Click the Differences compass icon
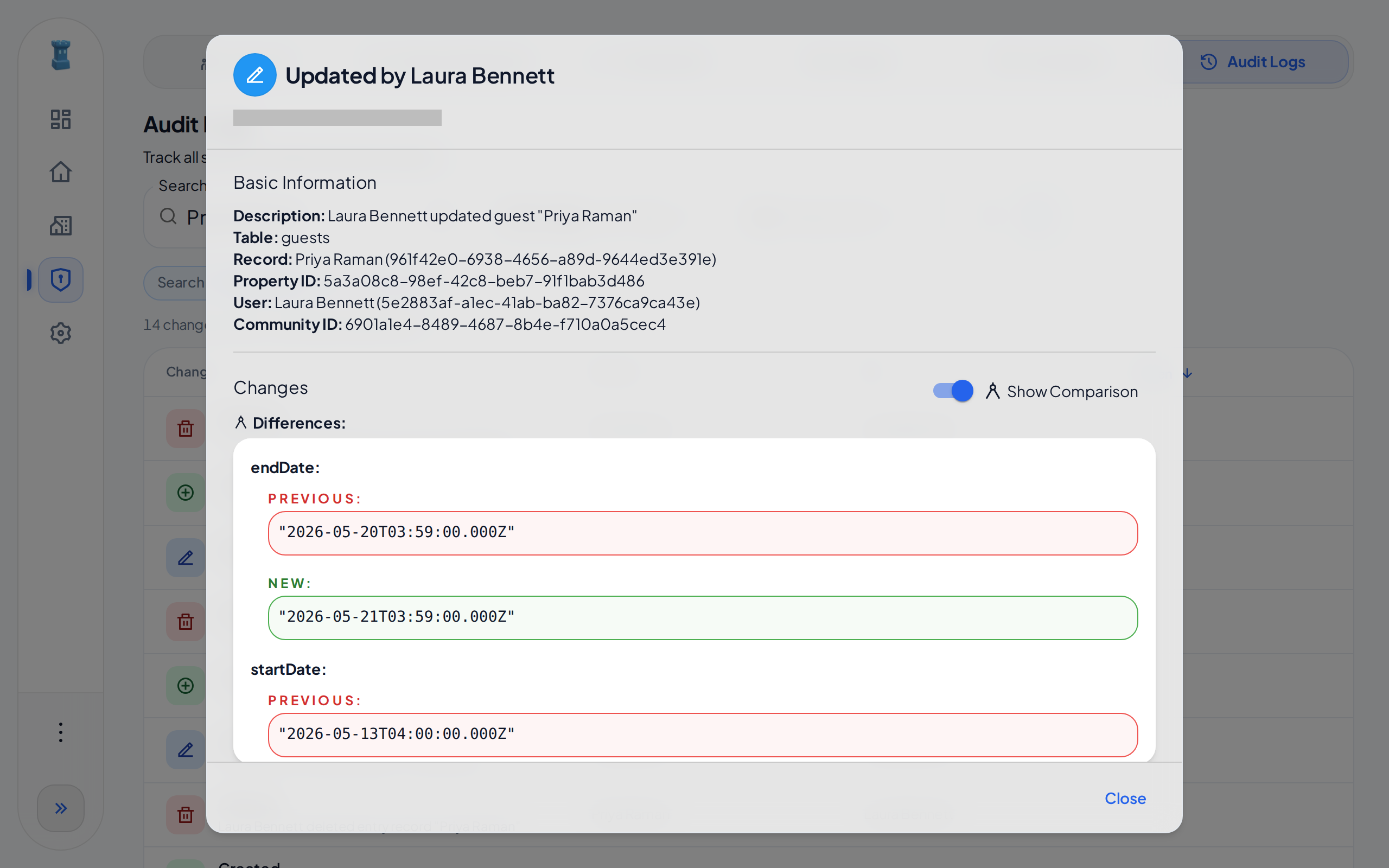The image size is (1389, 868). pos(240,423)
